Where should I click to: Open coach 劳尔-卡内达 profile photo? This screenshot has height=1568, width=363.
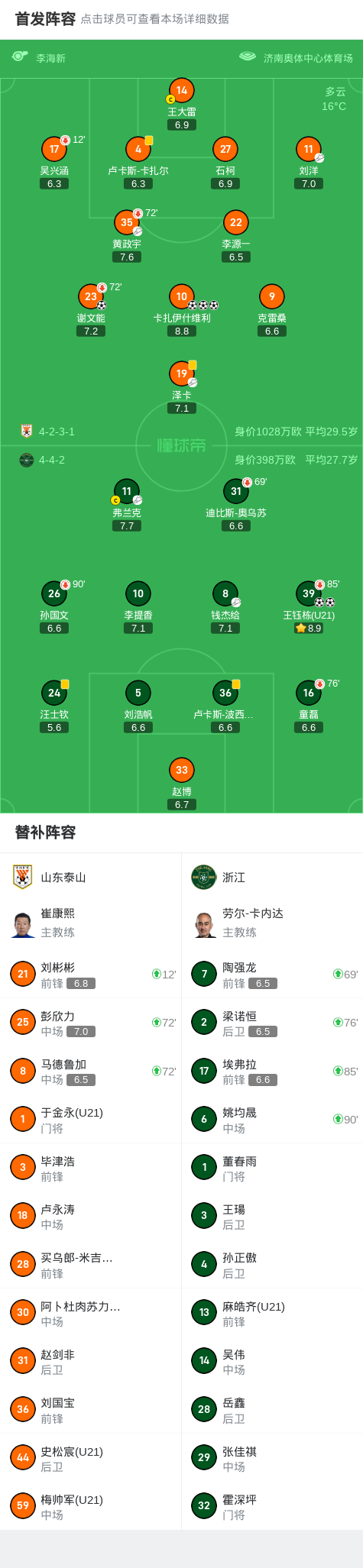coord(205,923)
